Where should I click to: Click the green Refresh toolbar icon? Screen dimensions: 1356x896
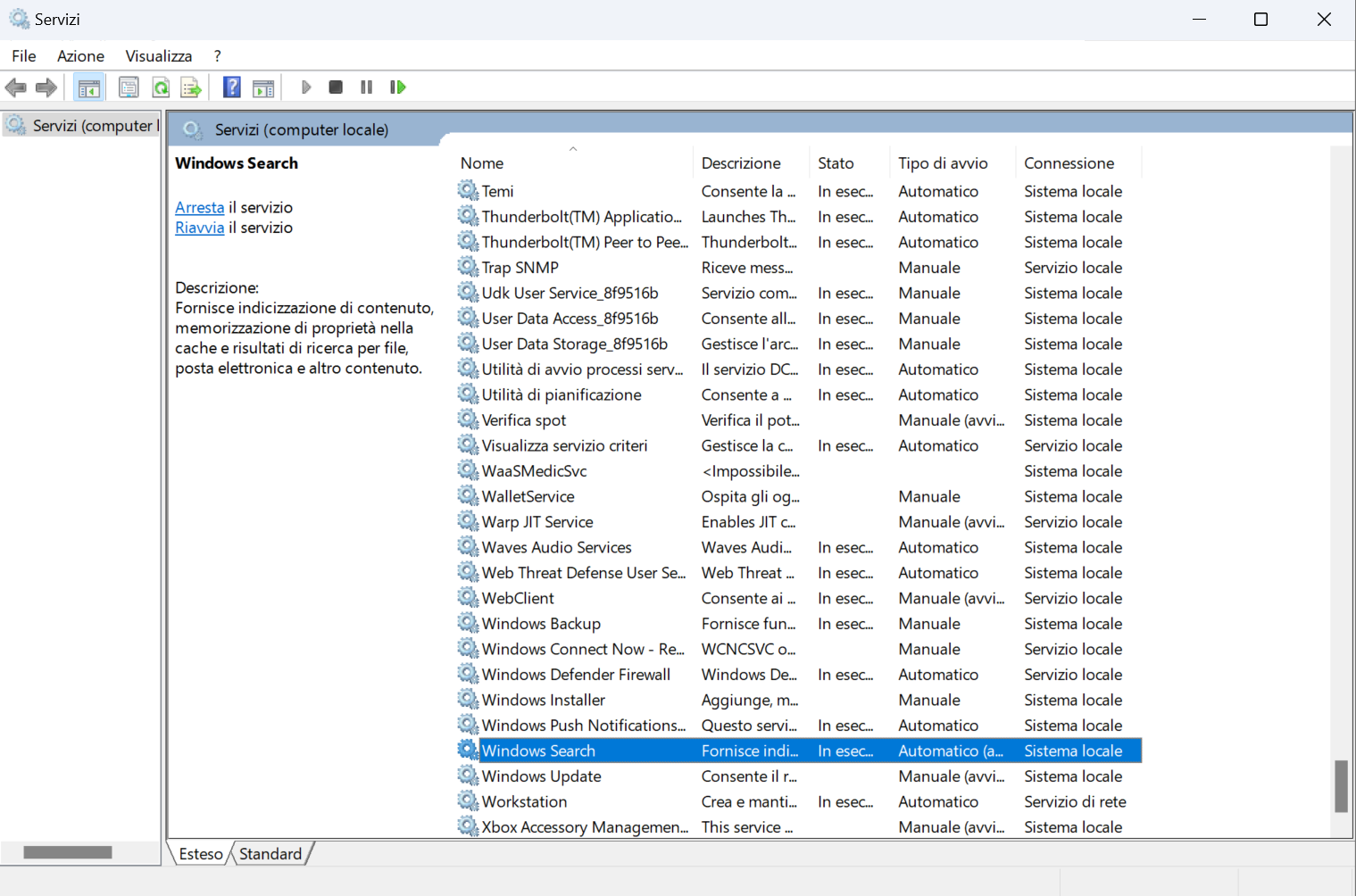click(x=161, y=87)
